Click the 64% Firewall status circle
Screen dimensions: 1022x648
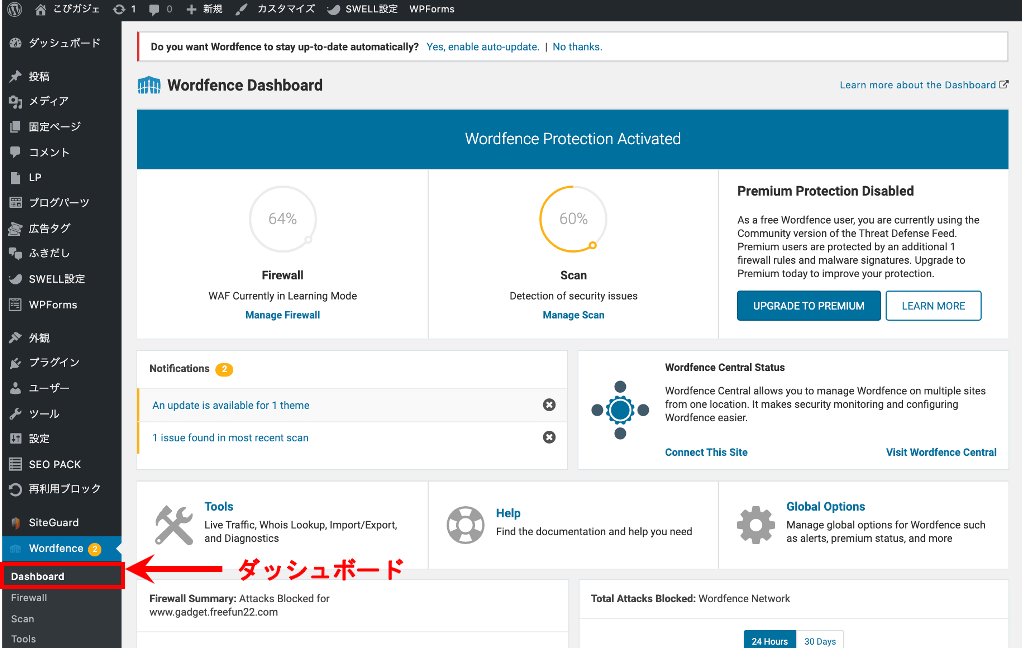coord(283,219)
